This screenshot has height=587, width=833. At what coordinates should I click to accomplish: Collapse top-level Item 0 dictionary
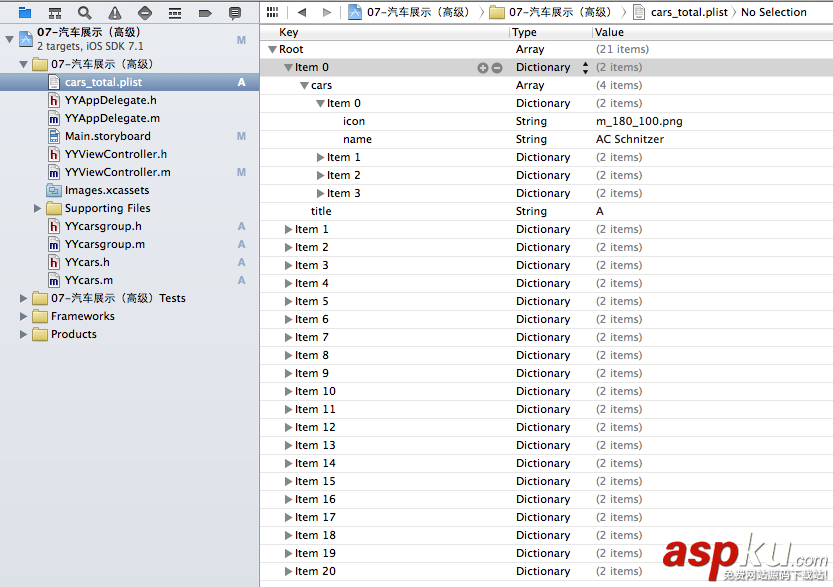click(288, 68)
